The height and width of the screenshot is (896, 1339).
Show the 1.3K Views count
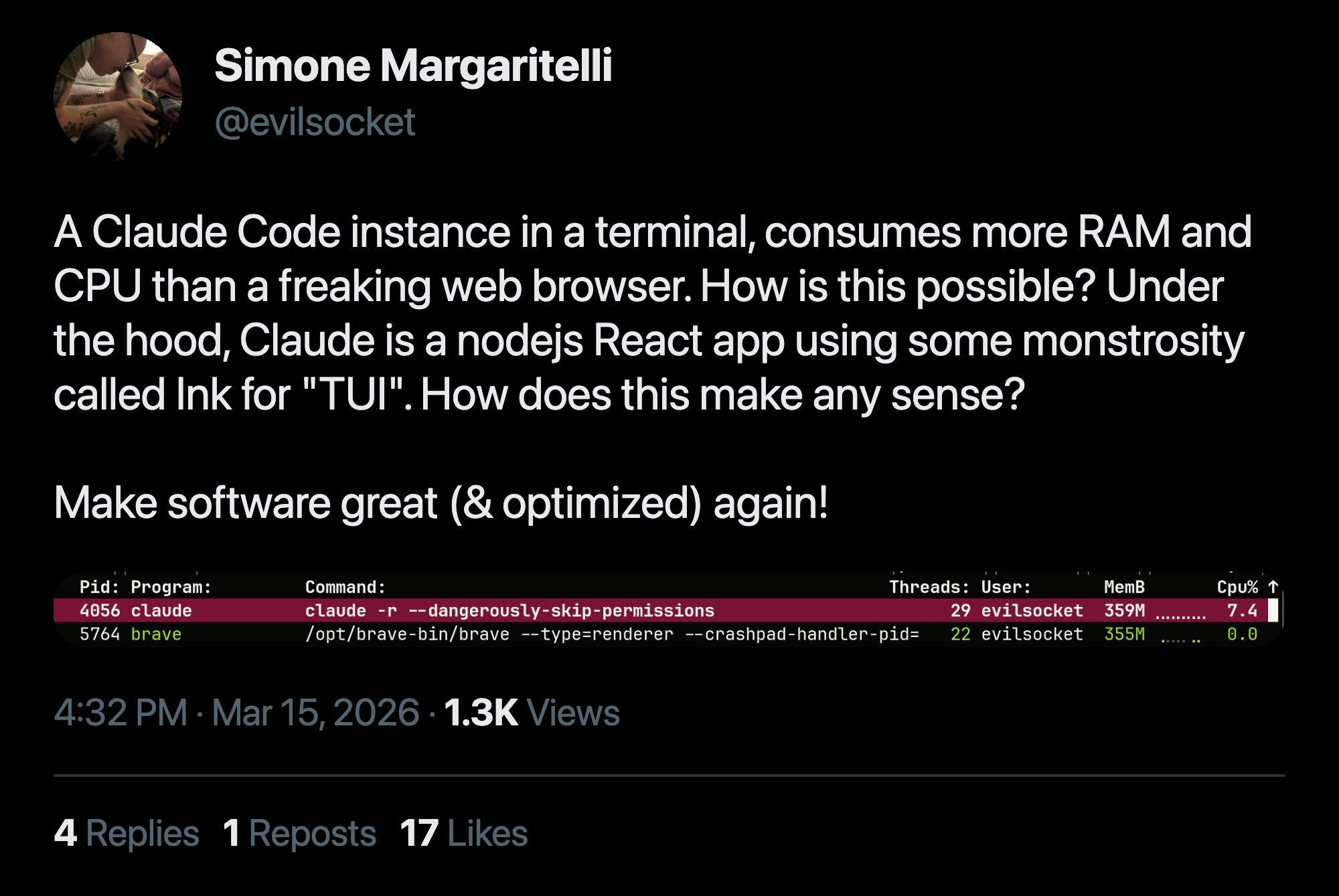[x=531, y=713]
